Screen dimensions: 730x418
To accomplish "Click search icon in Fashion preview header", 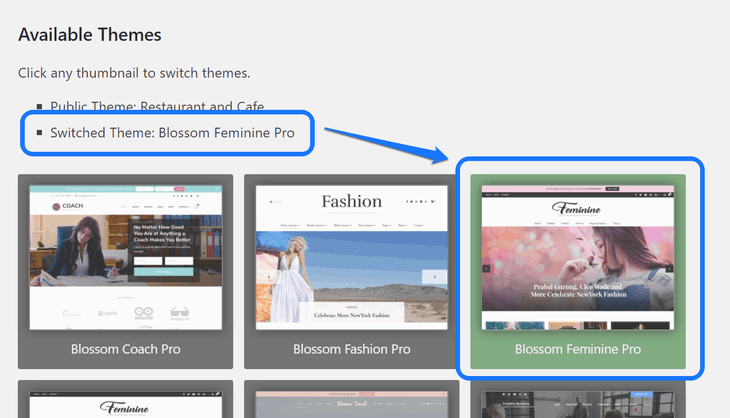I will 271,202.
